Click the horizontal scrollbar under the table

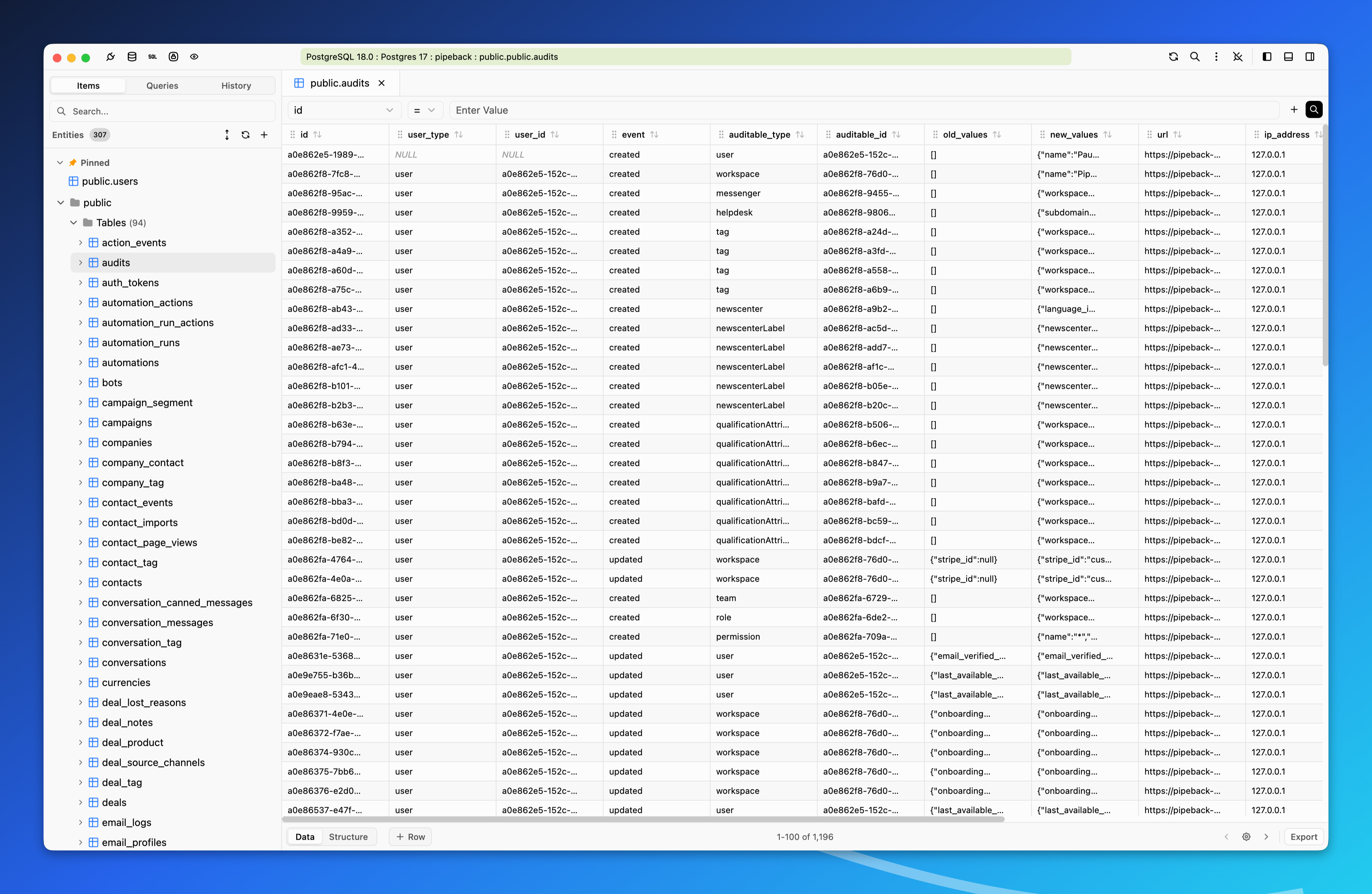click(643, 819)
